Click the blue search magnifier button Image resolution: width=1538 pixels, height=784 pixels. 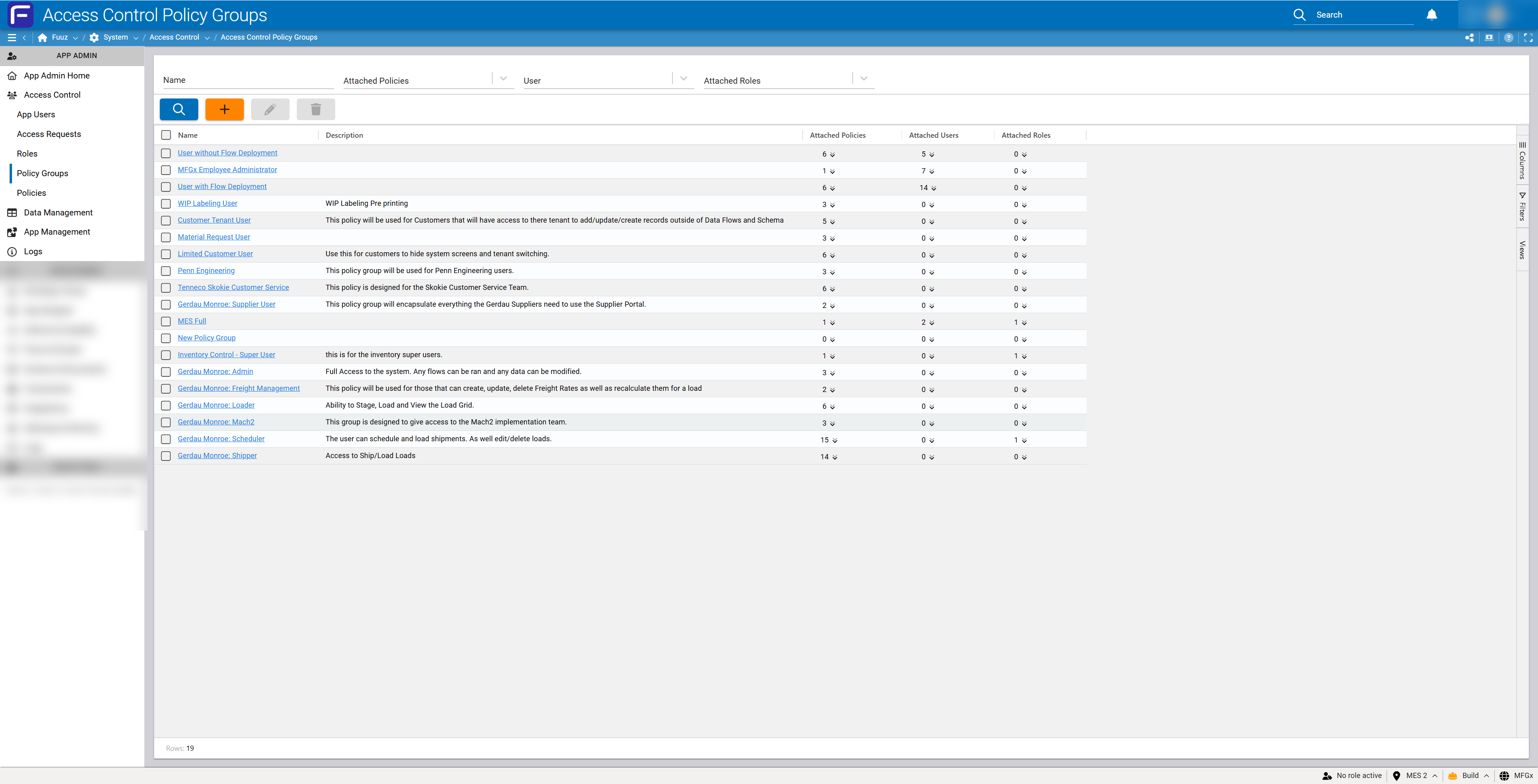pyautogui.click(x=179, y=109)
